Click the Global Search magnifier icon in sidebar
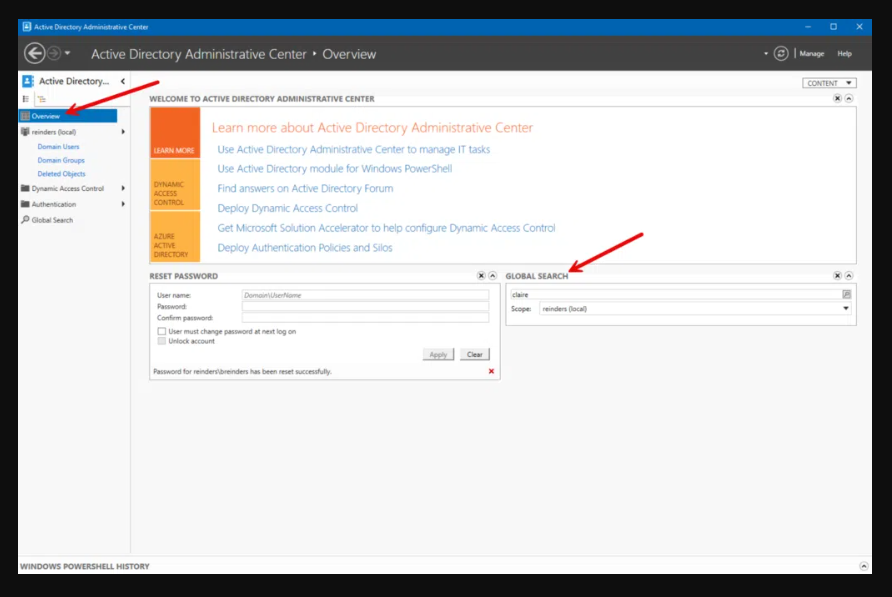 (25, 220)
